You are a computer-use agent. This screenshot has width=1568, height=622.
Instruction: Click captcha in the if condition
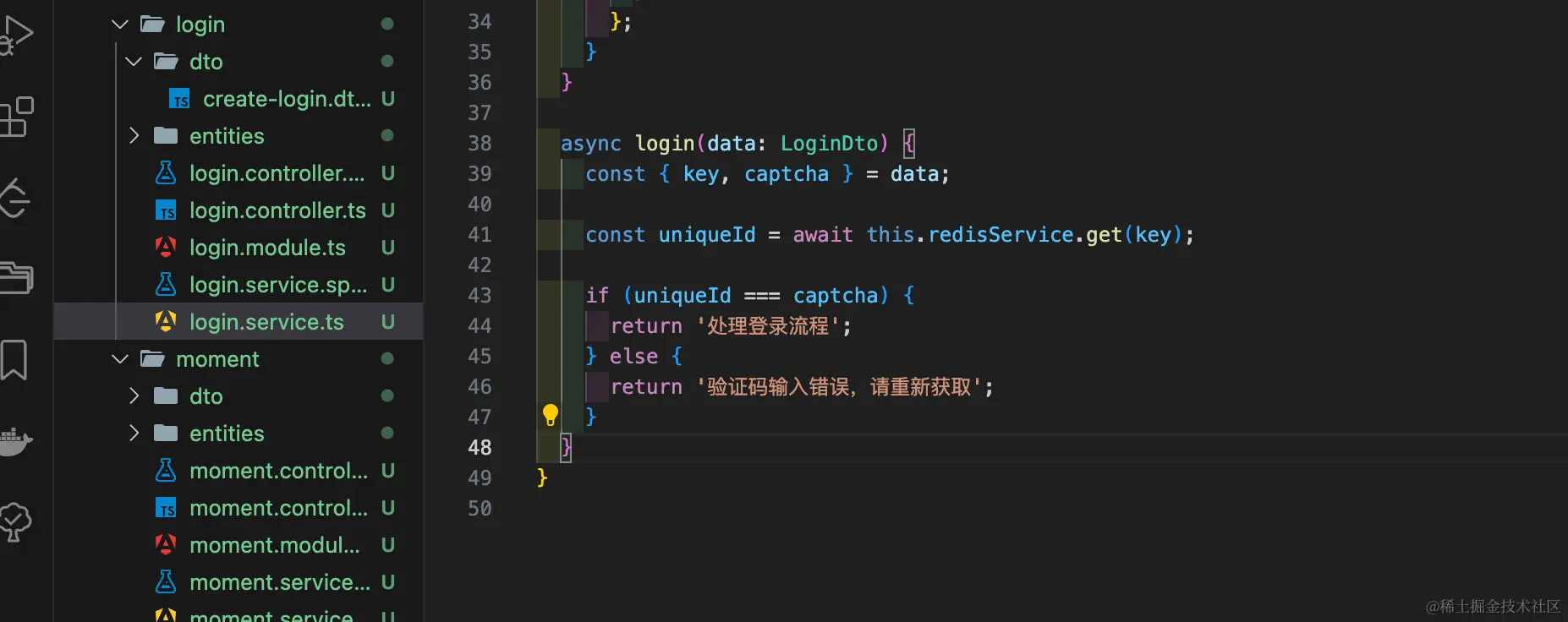(836, 296)
